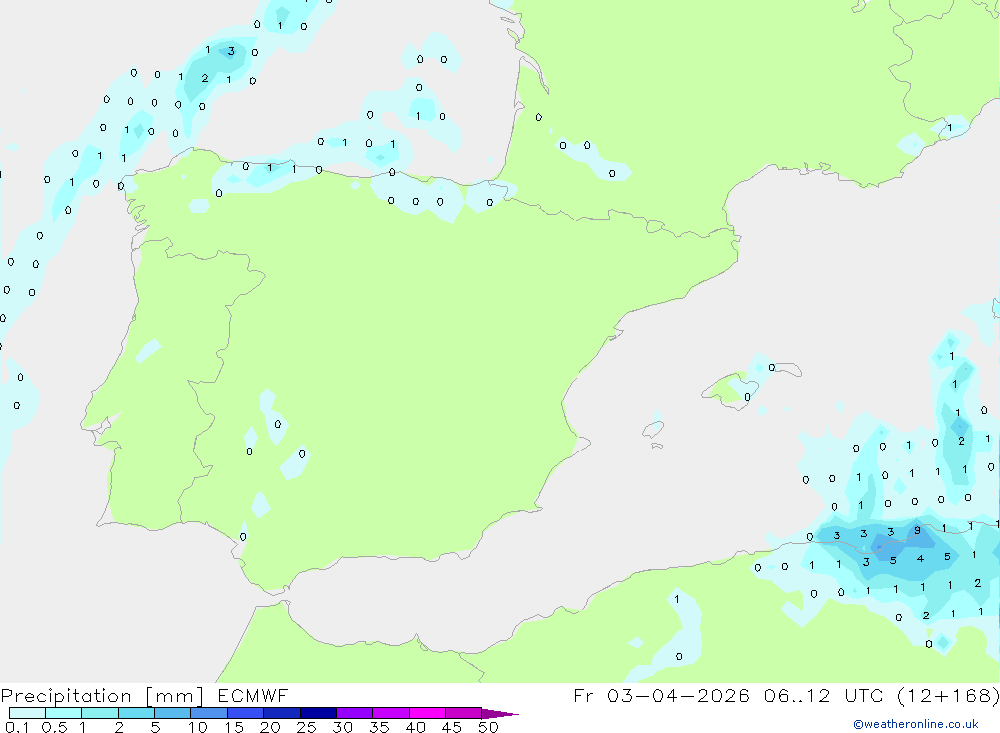The width and height of the screenshot is (1000, 733).
Task: Click the 0.1–0.5 mm legend color swatch
Action: (27, 713)
